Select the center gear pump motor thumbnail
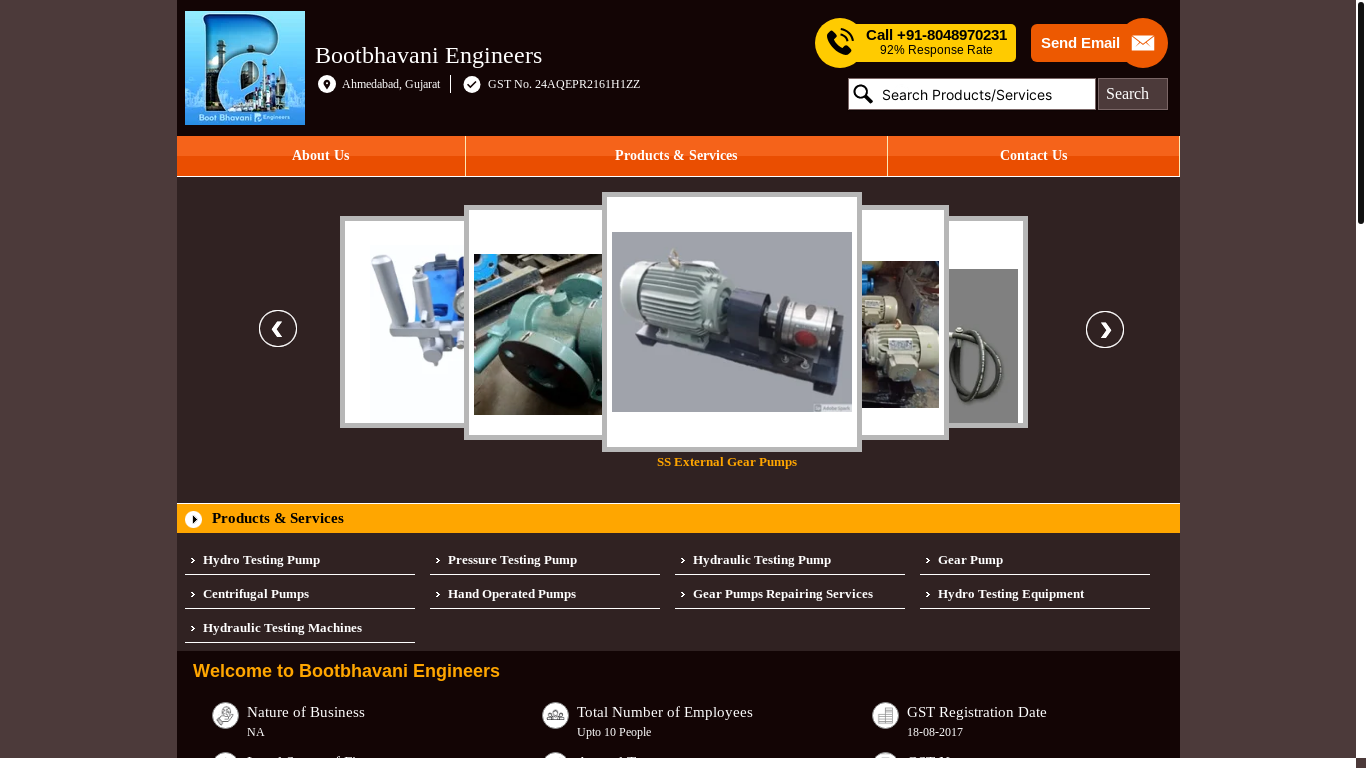Viewport: 1366px width, 768px height. point(732,322)
